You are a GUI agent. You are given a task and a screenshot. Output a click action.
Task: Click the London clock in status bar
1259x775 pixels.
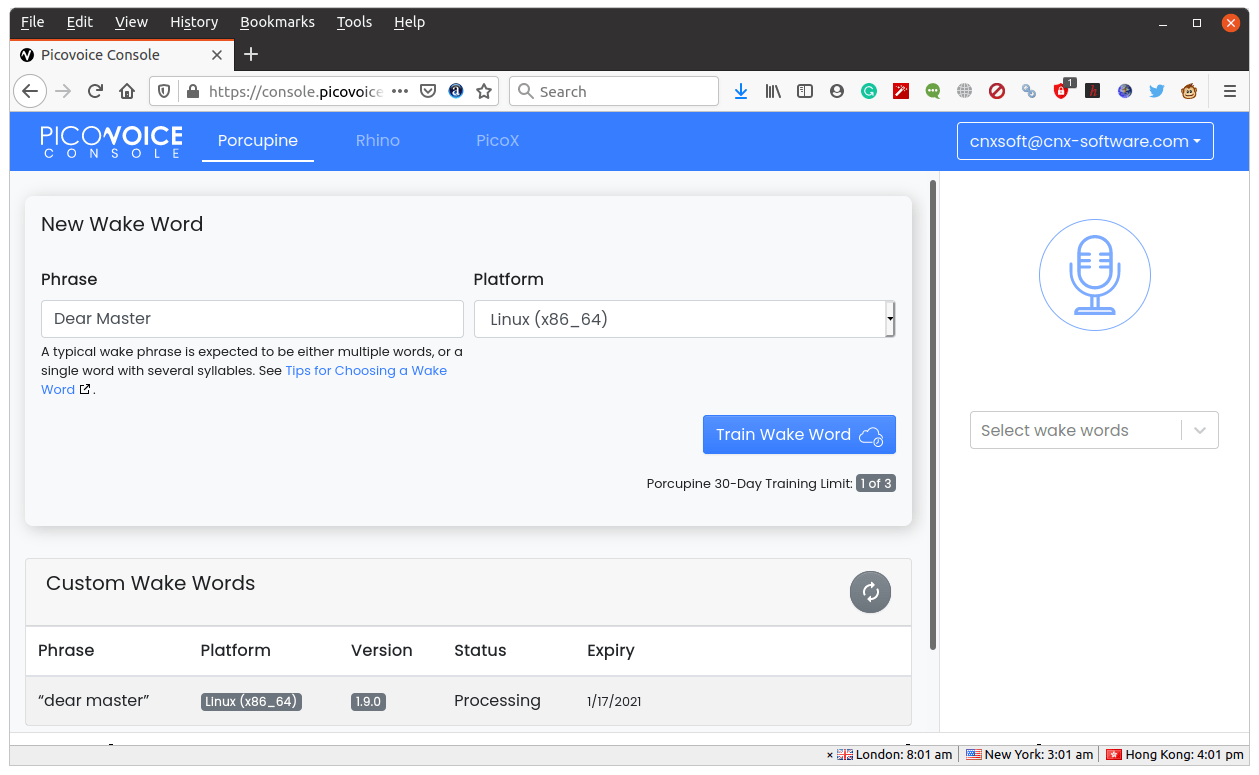(895, 755)
